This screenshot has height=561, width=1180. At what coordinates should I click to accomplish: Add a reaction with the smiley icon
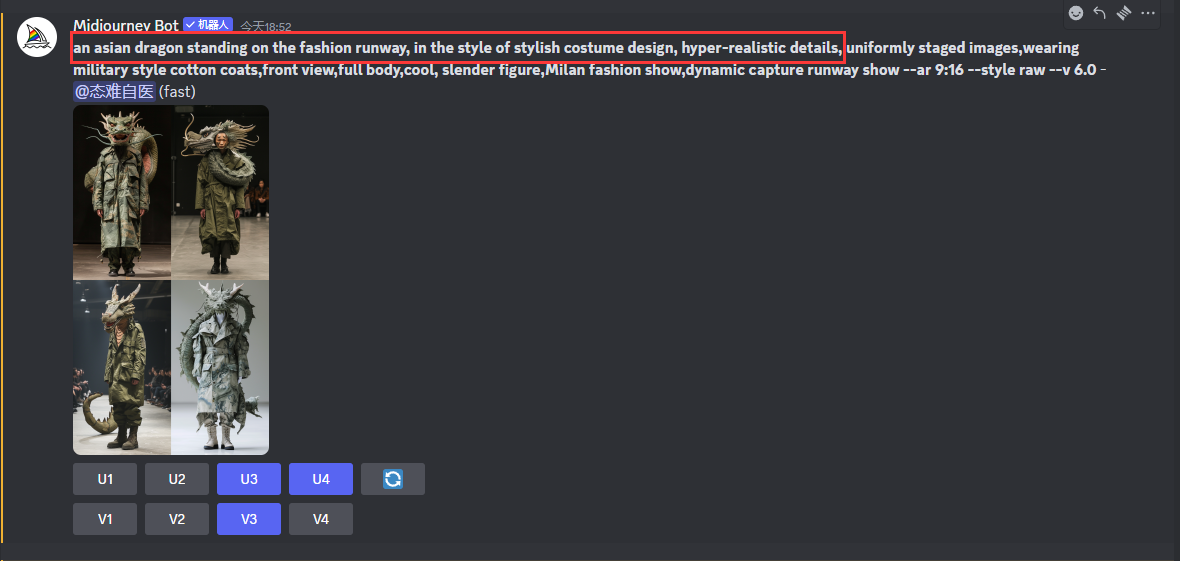[x=1076, y=13]
